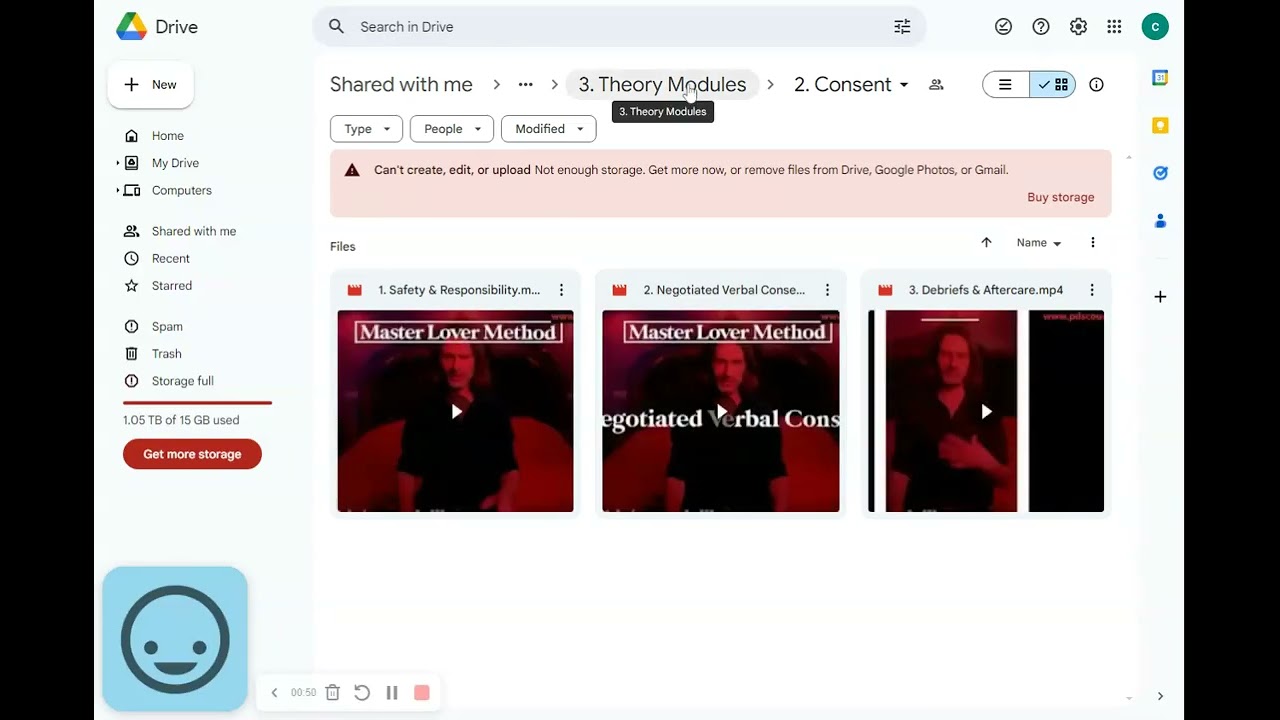Pause the screen recording
1280x720 pixels.
[392, 693]
